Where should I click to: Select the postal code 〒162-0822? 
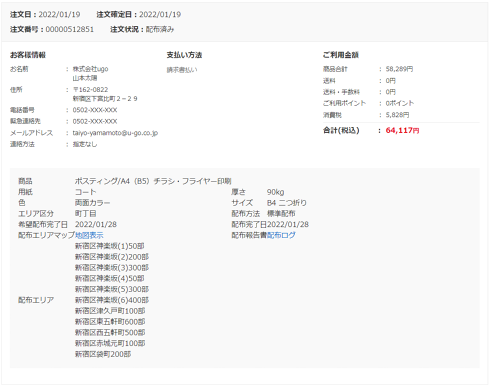pos(90,90)
